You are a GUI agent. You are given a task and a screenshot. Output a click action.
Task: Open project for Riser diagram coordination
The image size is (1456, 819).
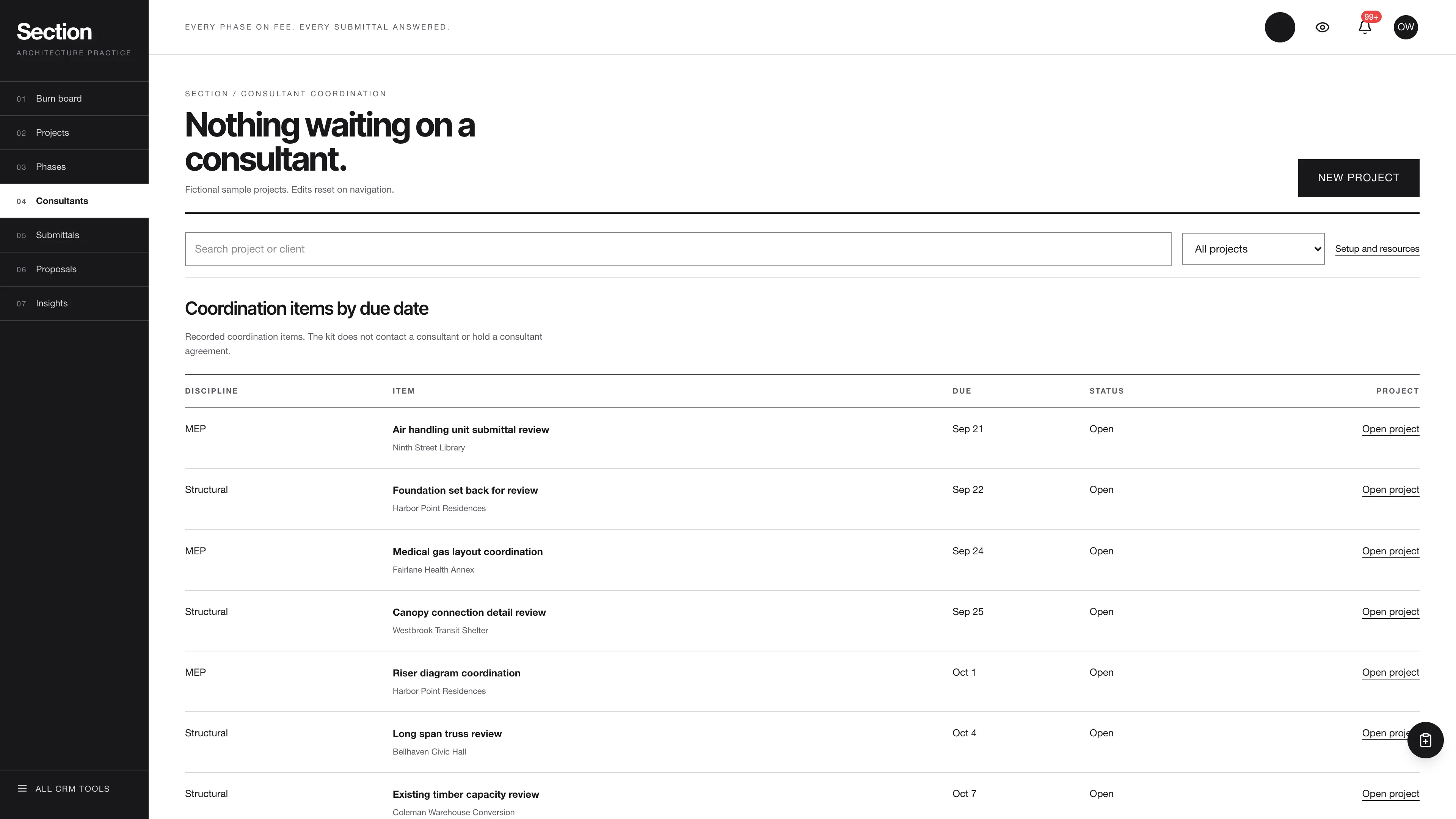(1390, 672)
